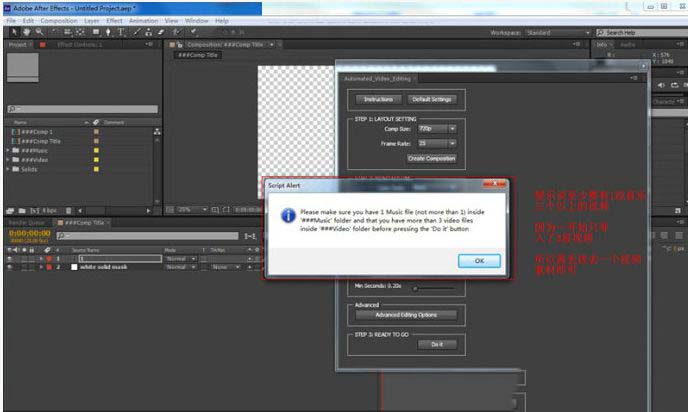Image resolution: width=688 pixels, height=412 pixels.
Task: Click the current time 0:00:00:00 display
Action: pos(30,233)
